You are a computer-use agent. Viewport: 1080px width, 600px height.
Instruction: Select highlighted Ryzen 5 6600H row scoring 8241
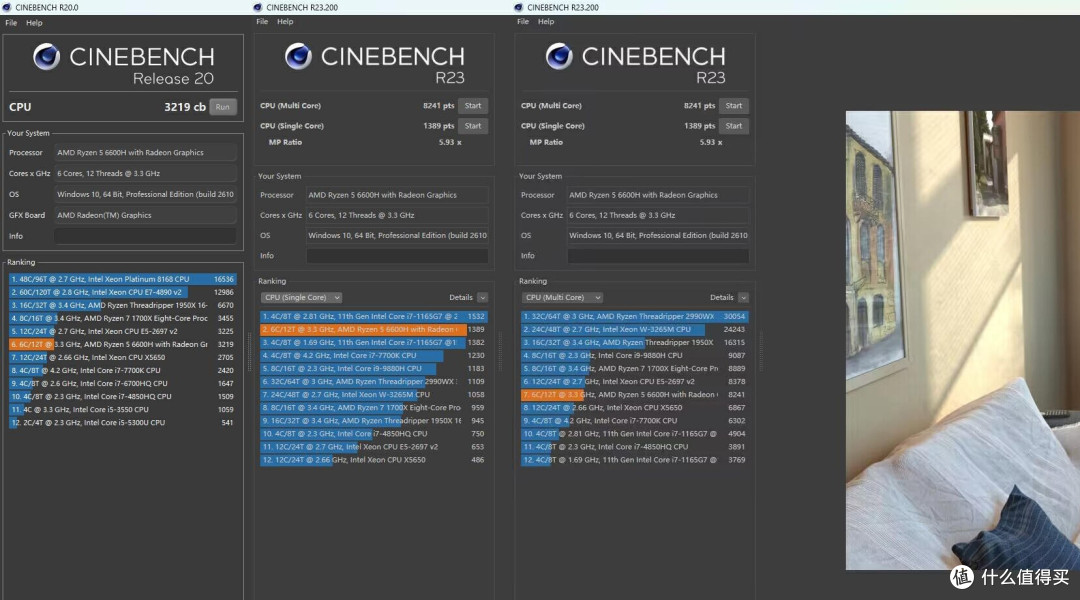click(x=635, y=395)
